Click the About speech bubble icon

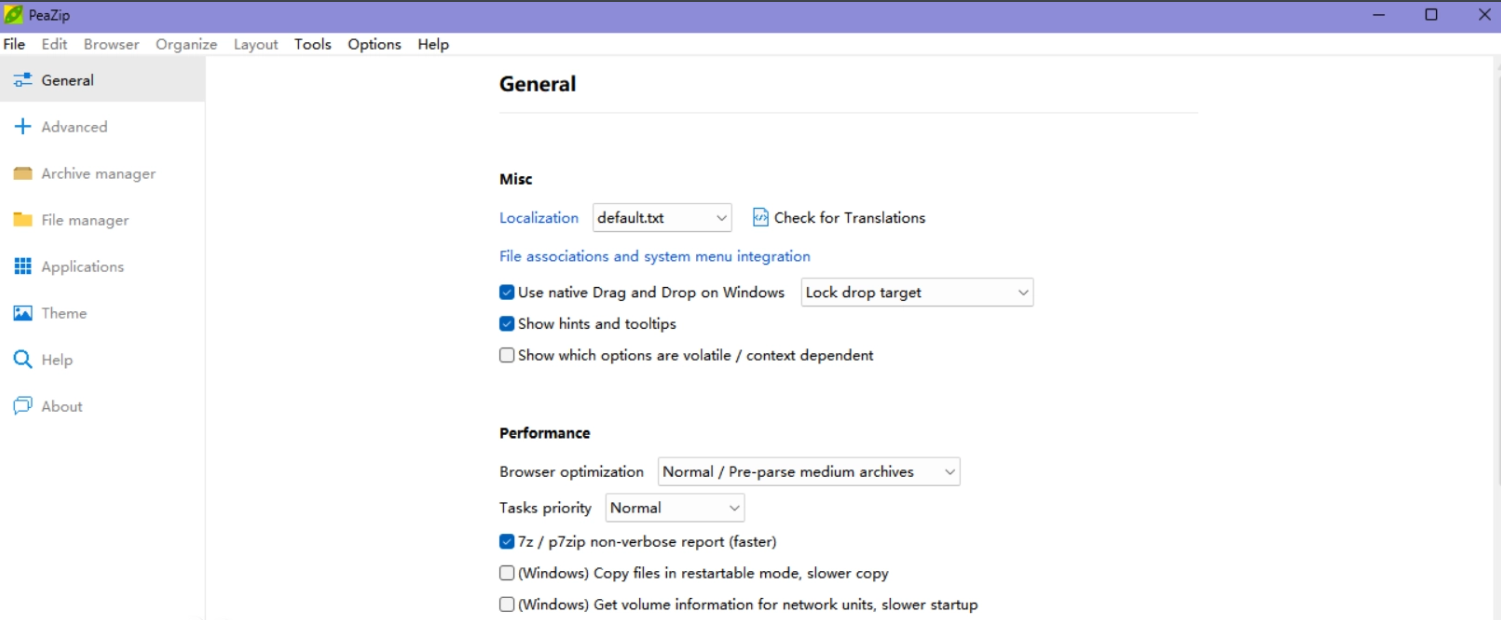click(22, 406)
